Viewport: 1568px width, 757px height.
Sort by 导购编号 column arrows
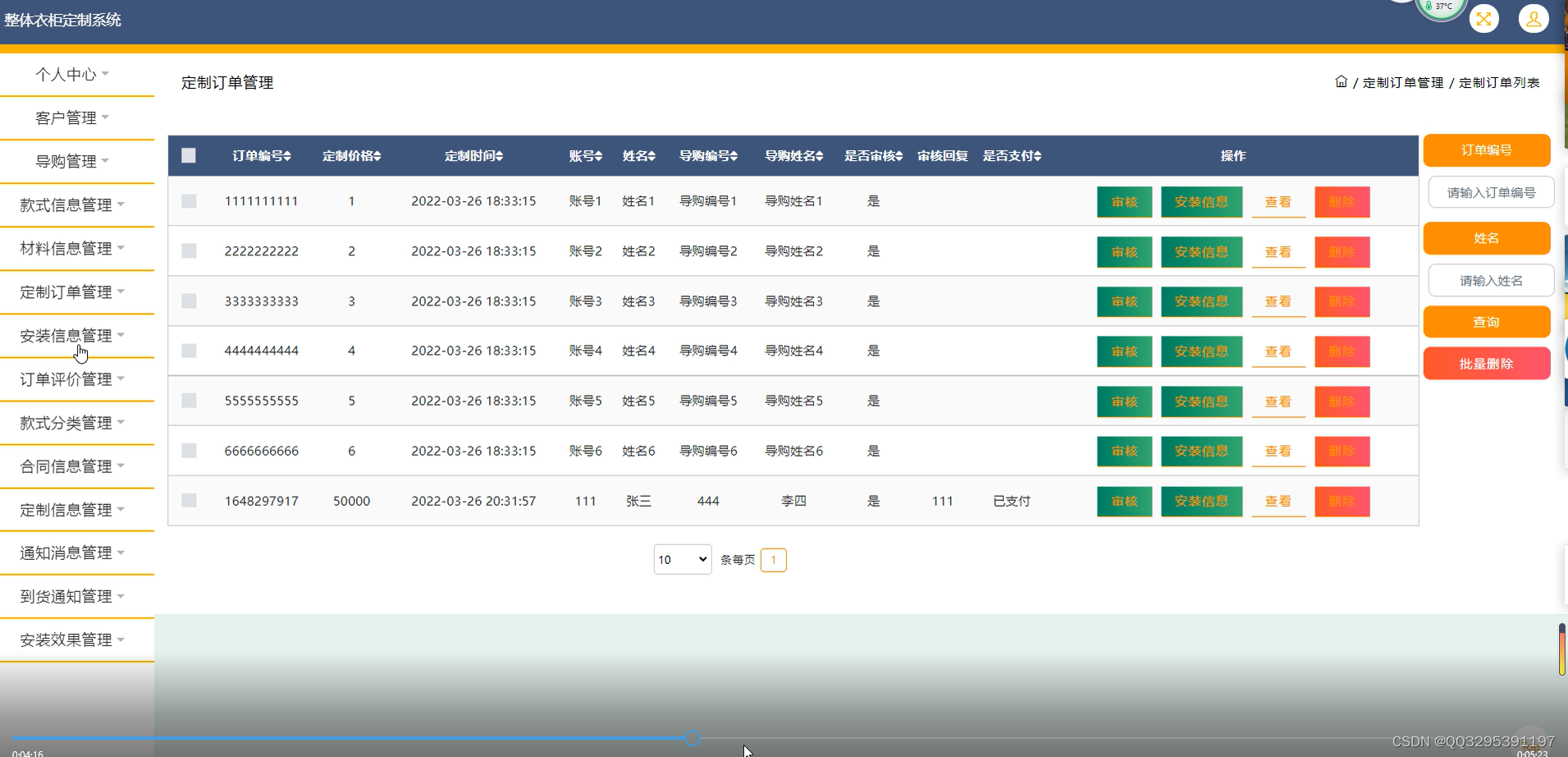coord(734,156)
